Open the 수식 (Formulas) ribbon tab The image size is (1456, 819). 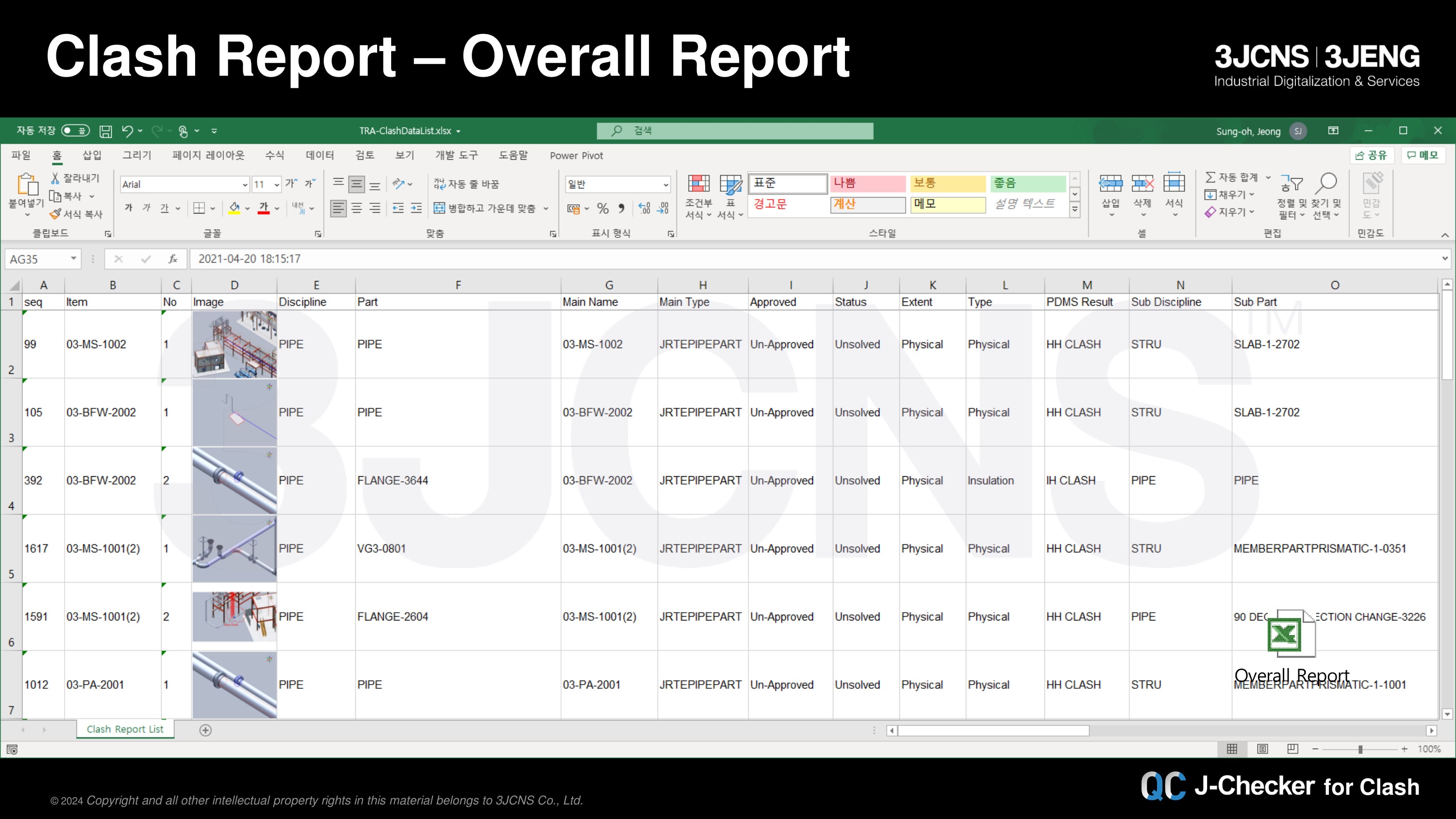(275, 155)
